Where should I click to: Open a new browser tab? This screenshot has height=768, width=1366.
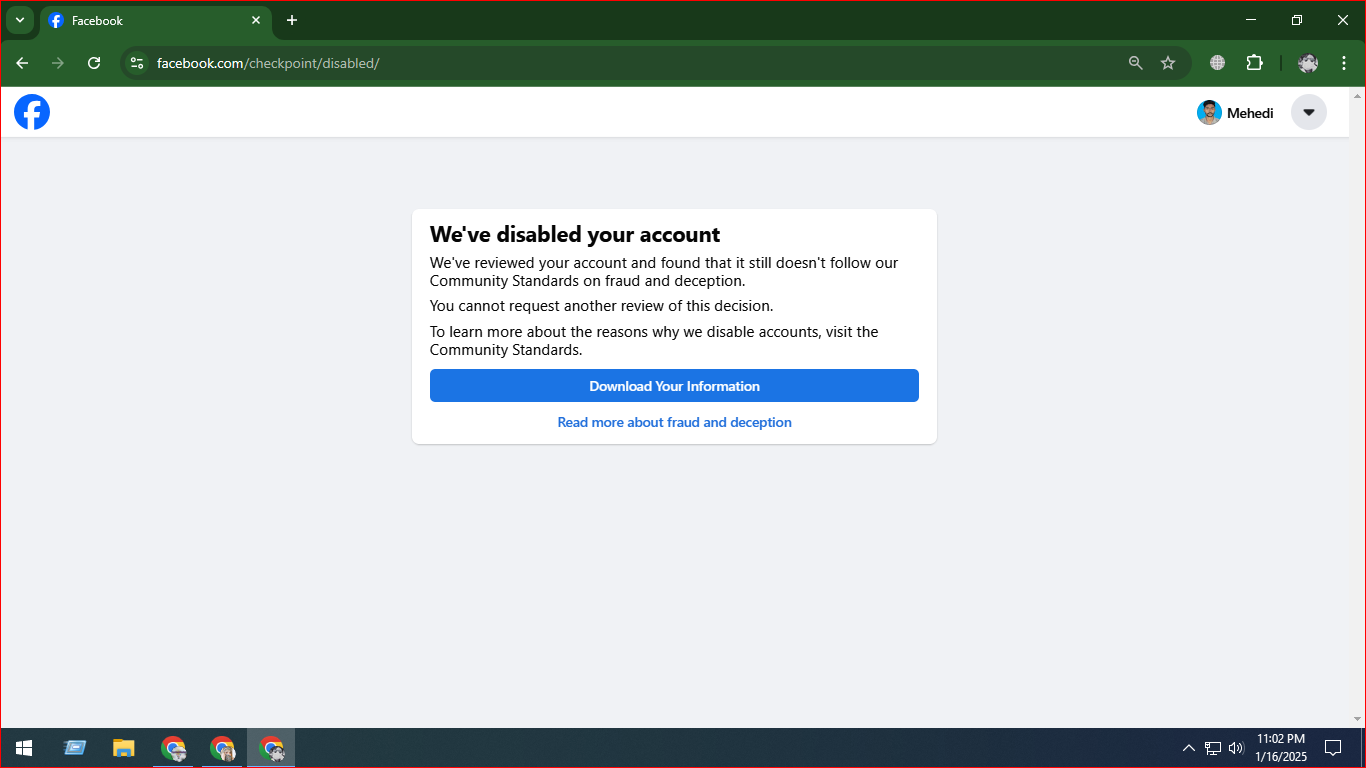click(x=292, y=20)
